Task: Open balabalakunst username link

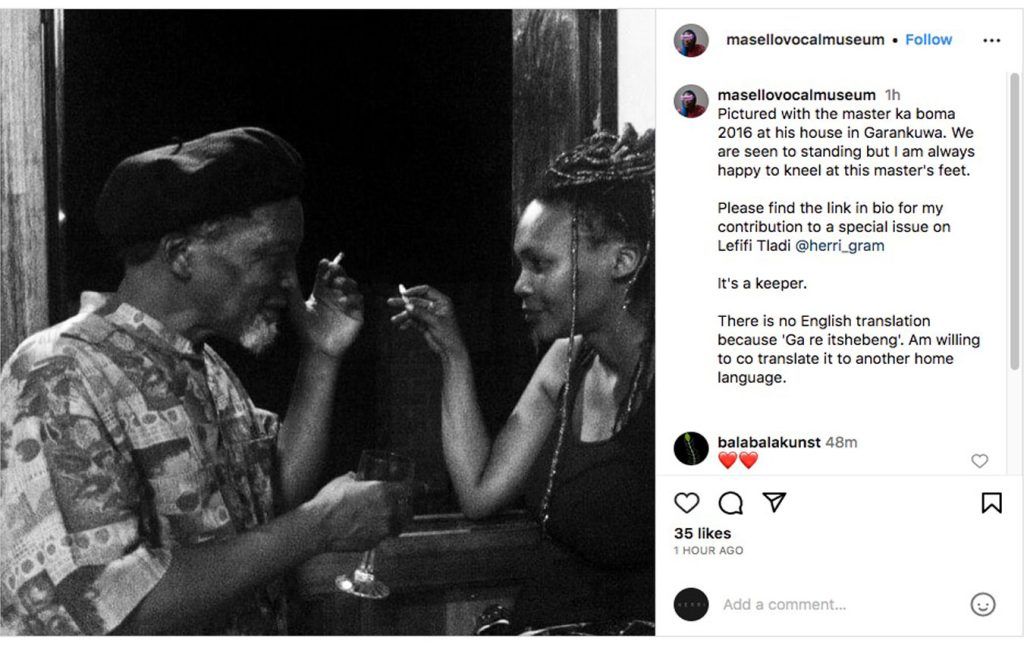Action: [x=768, y=442]
